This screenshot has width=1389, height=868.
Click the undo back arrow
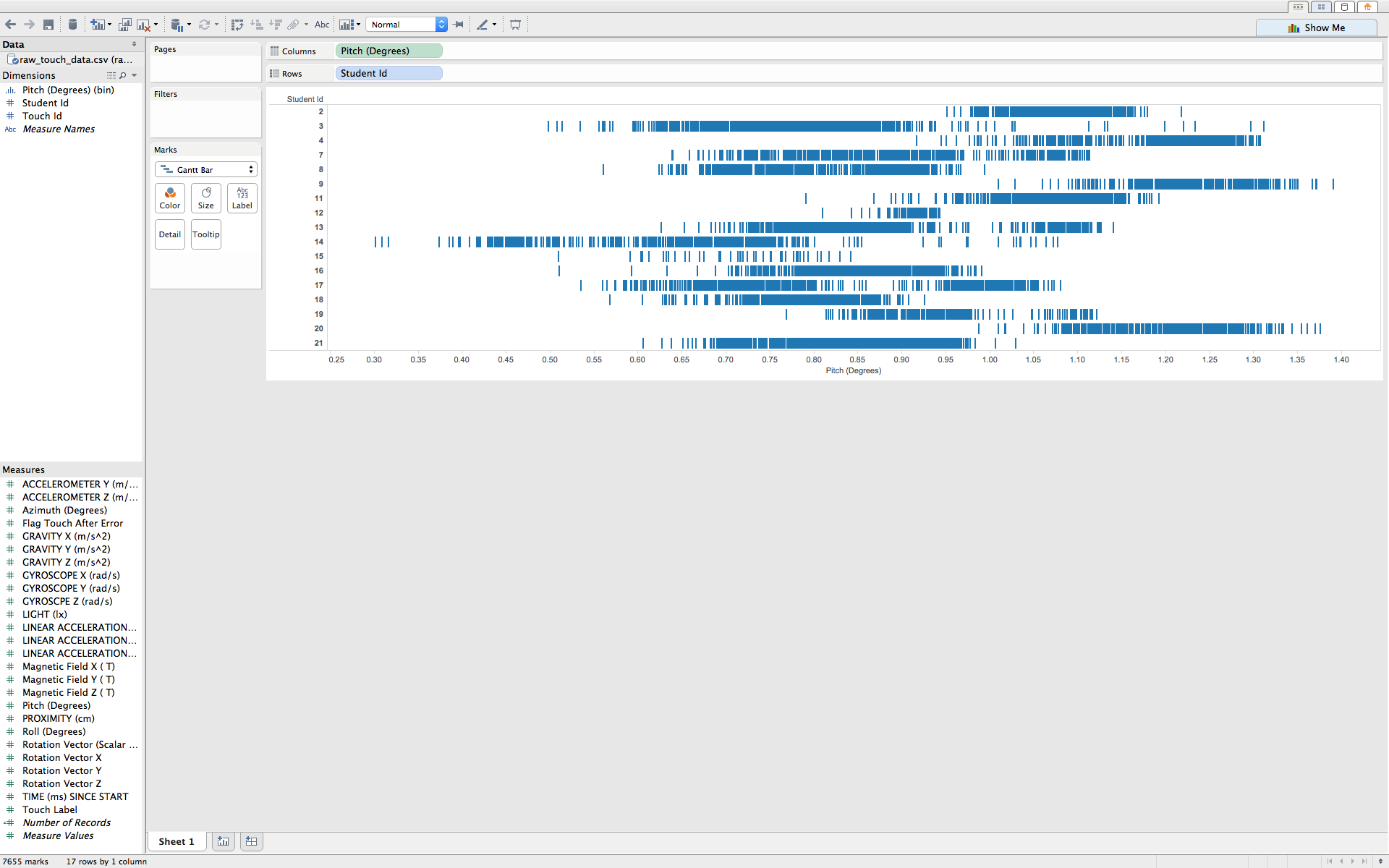click(x=11, y=25)
